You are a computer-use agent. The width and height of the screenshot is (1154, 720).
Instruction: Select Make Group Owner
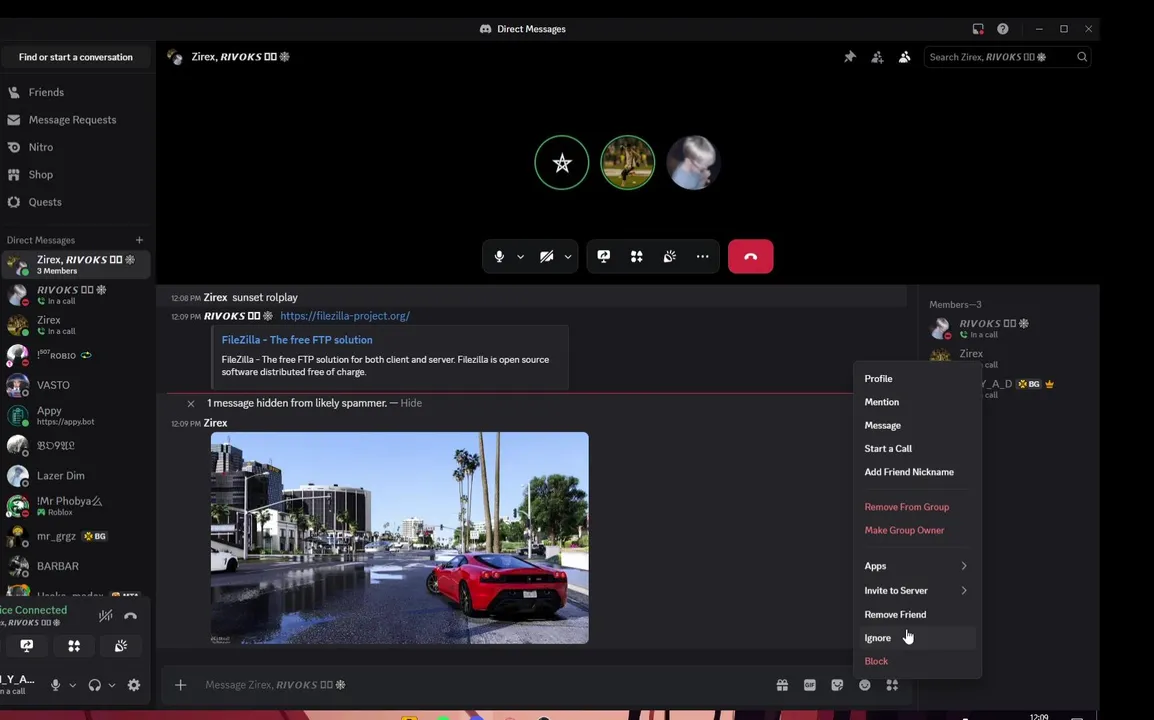(917, 530)
